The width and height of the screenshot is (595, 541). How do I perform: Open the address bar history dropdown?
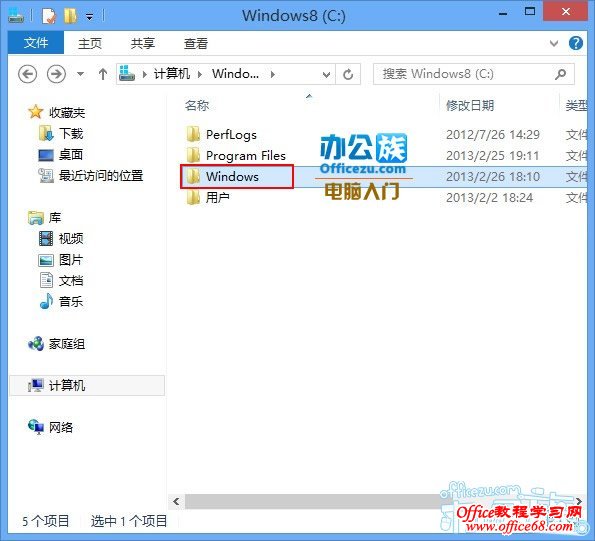326,74
